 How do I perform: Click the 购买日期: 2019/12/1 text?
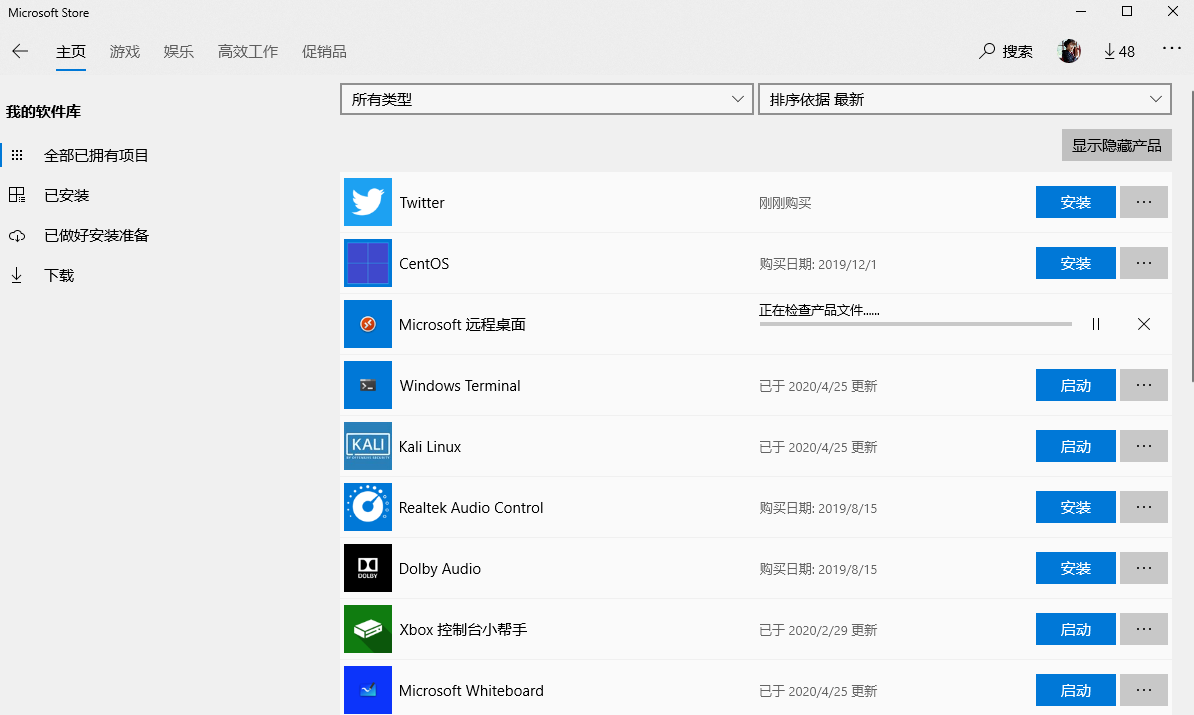pos(818,263)
